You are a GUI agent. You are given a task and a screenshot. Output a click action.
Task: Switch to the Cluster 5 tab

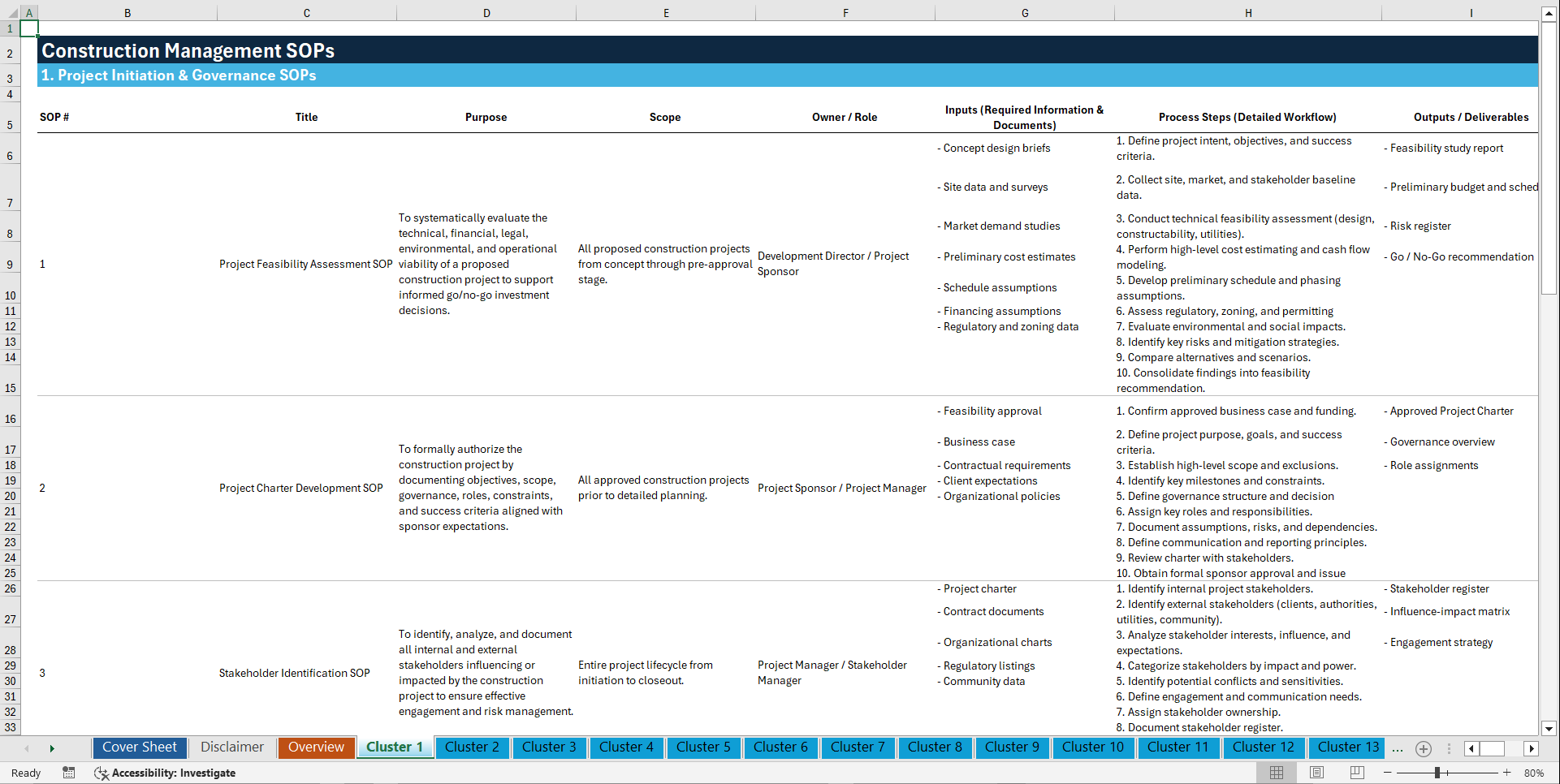pyautogui.click(x=703, y=747)
